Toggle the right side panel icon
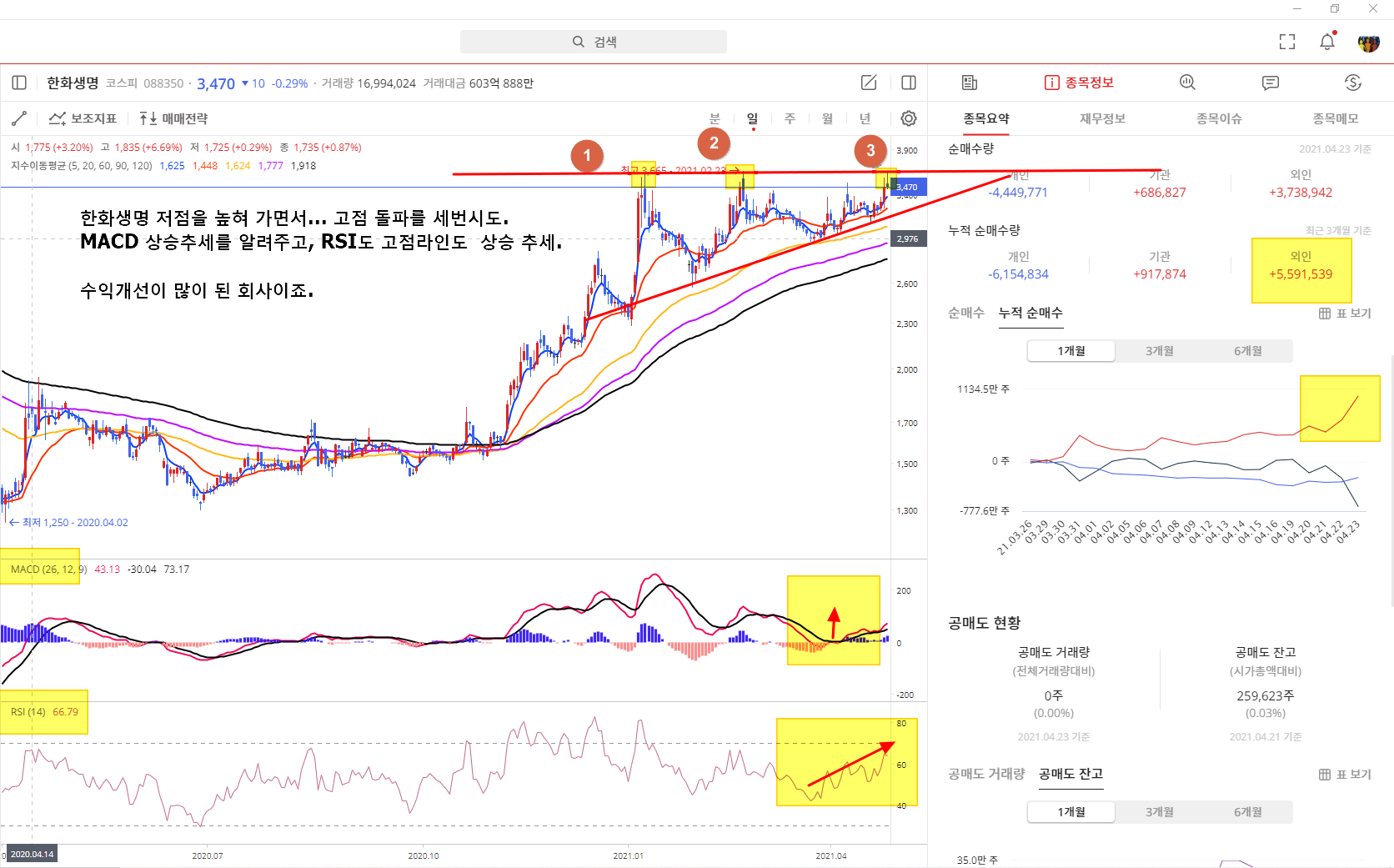 click(909, 83)
